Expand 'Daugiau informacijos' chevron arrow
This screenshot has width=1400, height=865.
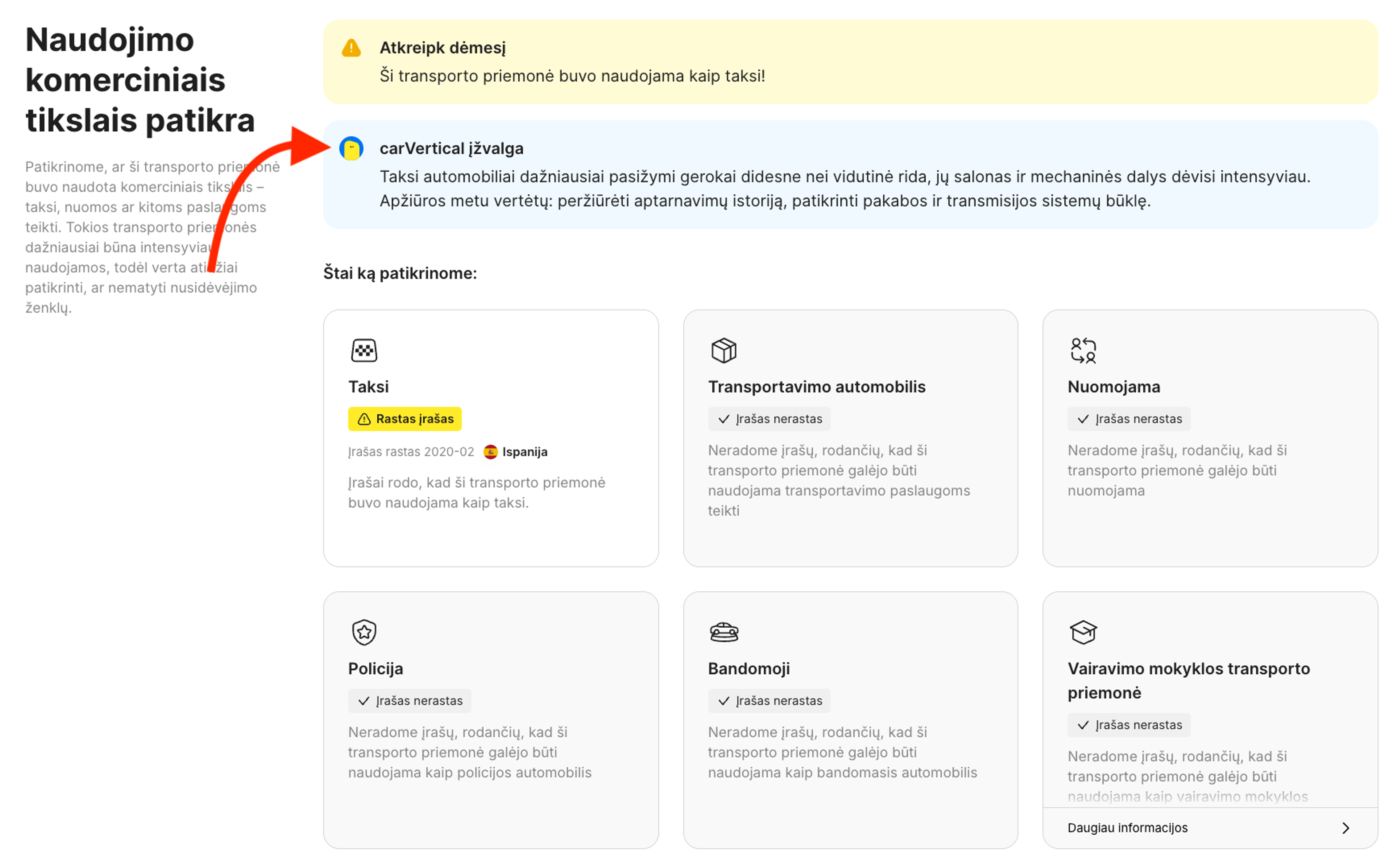pyautogui.click(x=1346, y=828)
